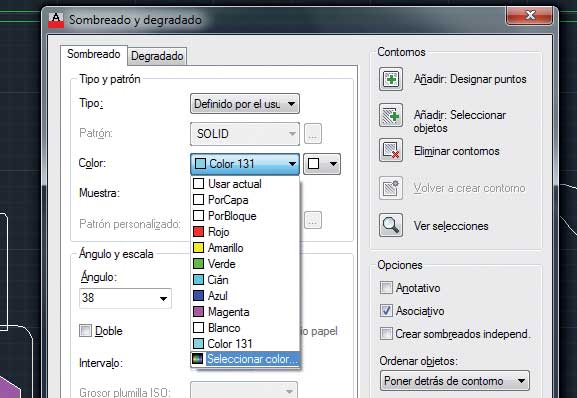Click the Eliminar contornos icon
The image size is (577, 398).
point(391,150)
